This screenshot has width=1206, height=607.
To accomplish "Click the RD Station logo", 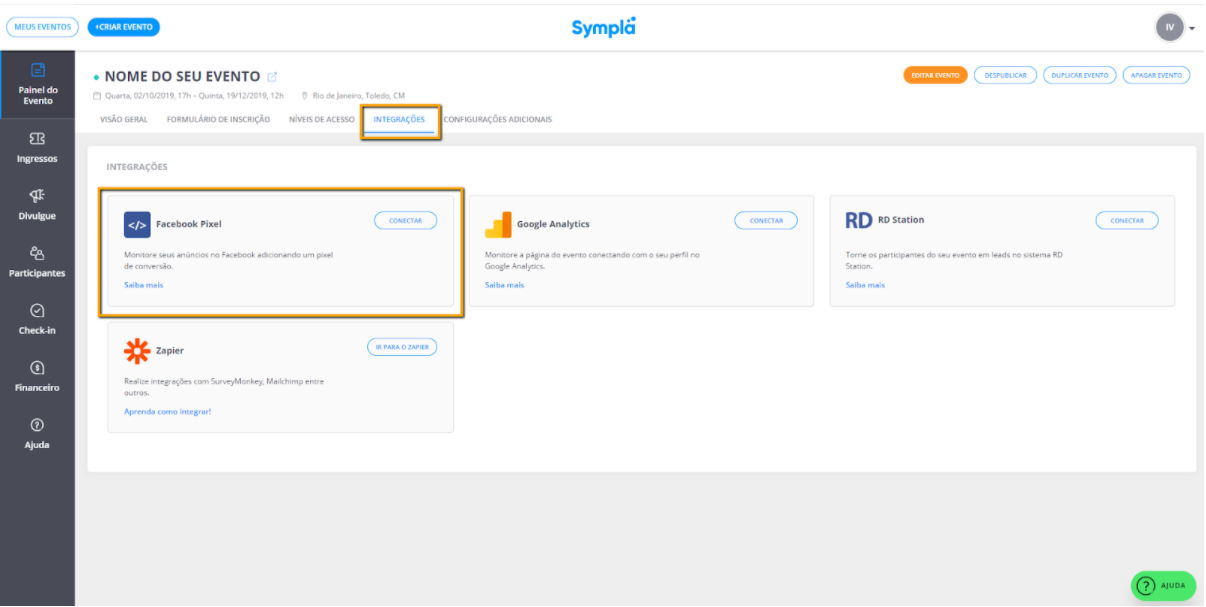I will coord(859,220).
